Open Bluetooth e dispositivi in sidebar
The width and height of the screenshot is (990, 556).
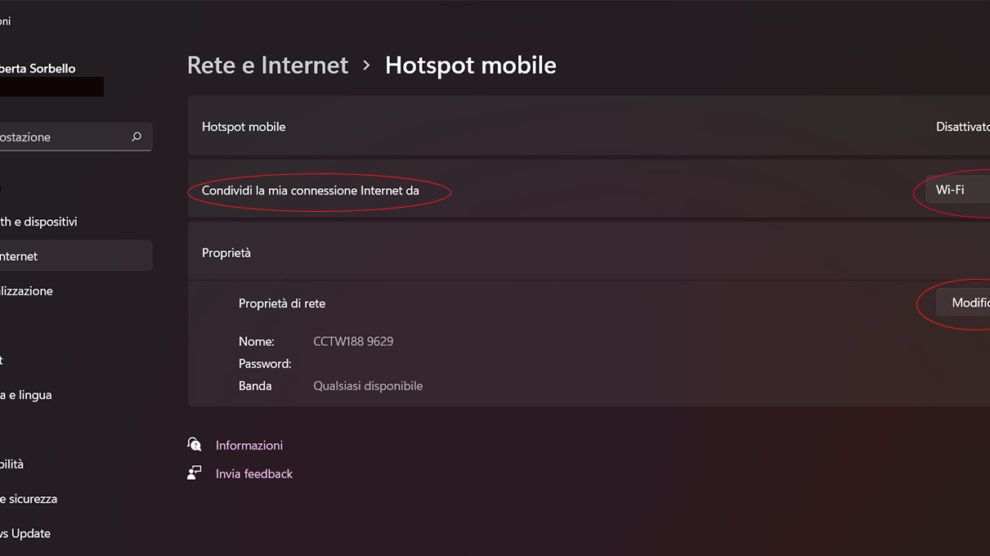40,222
